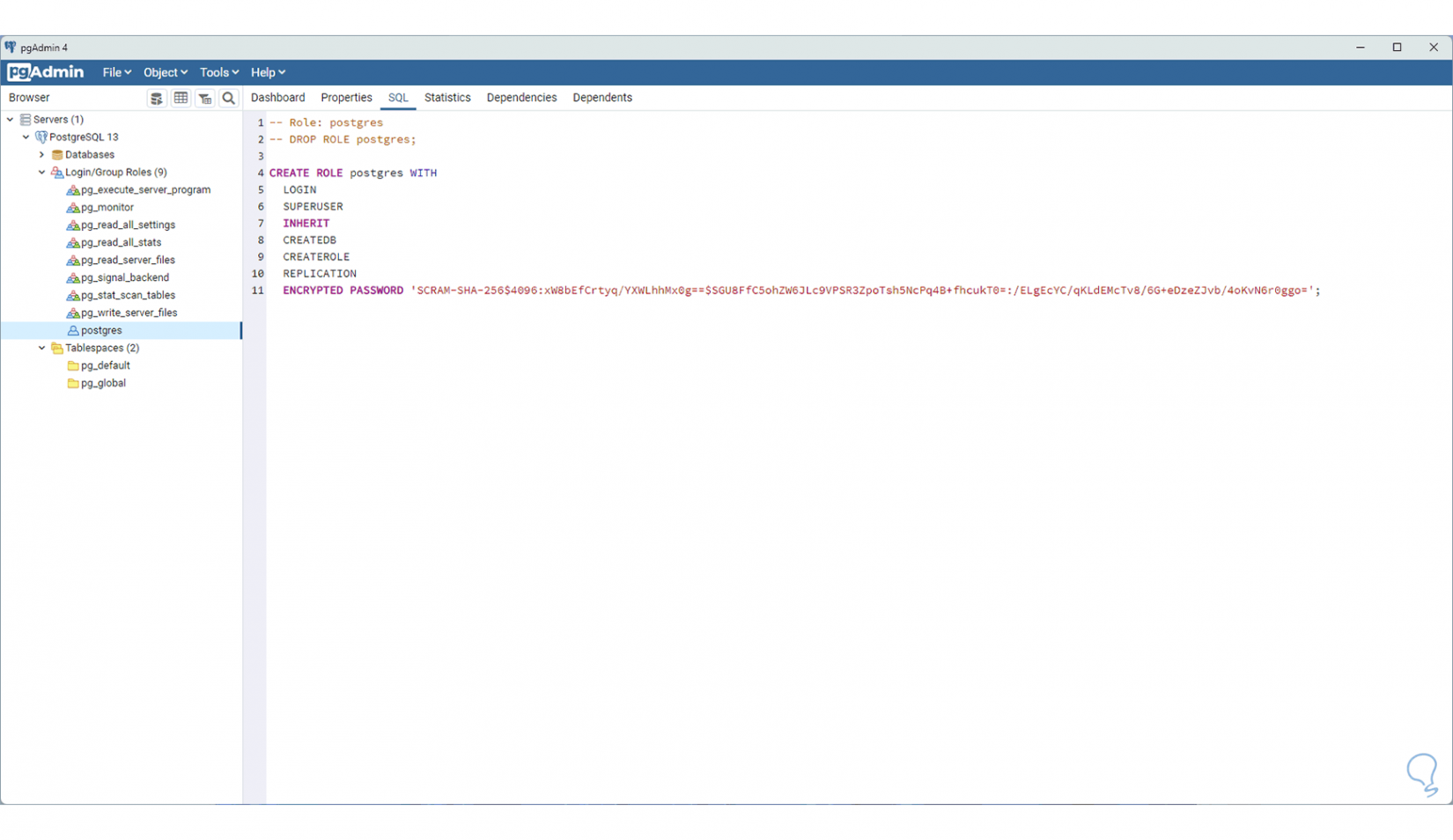Screen dimensions: 1453x840
Task: Maximize the pgAdmin 4 window
Action: (1397, 48)
